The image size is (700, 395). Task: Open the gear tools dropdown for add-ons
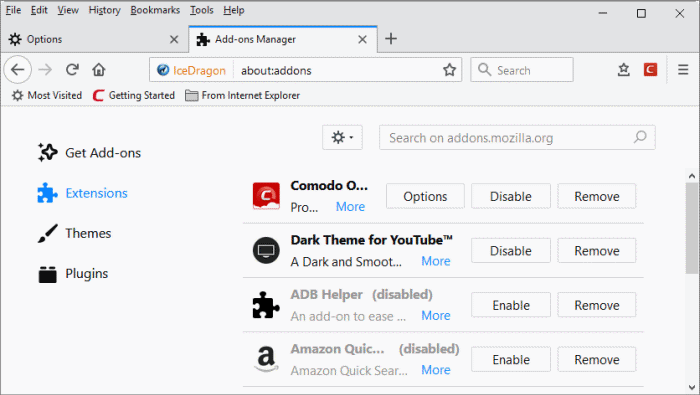[342, 137]
